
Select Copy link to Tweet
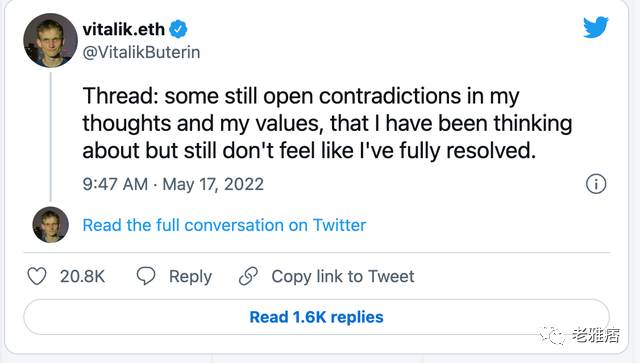343,276
